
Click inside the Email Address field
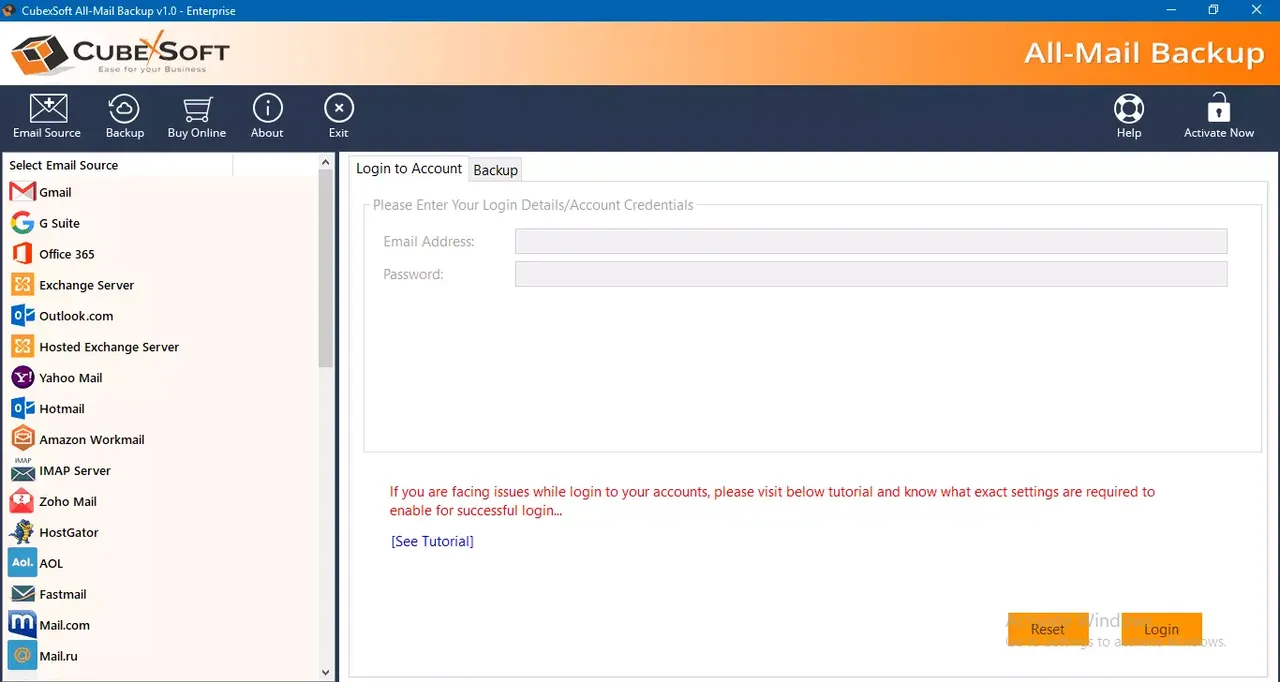(870, 241)
